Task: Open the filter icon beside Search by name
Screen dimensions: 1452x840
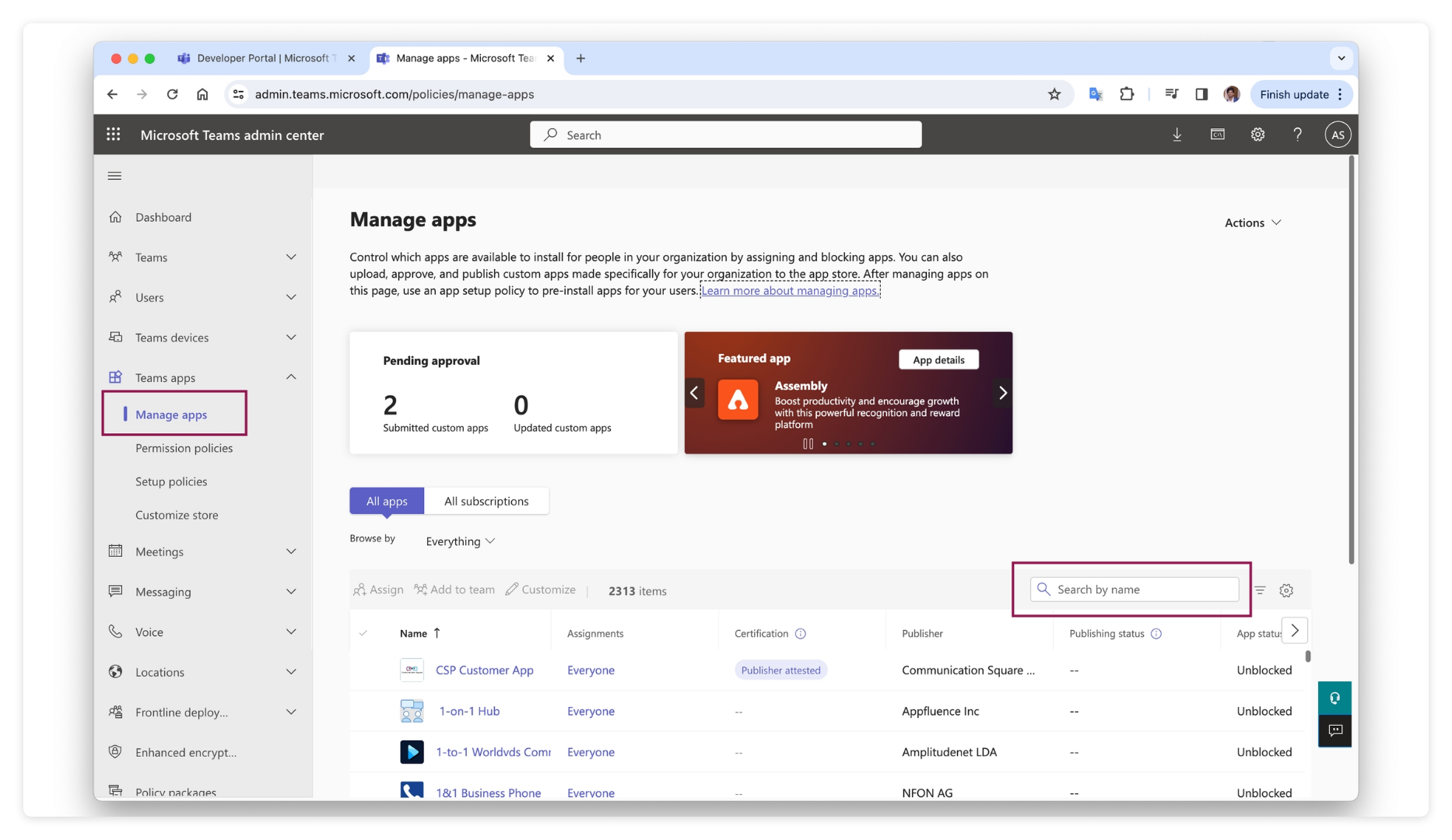Action: 1261,590
